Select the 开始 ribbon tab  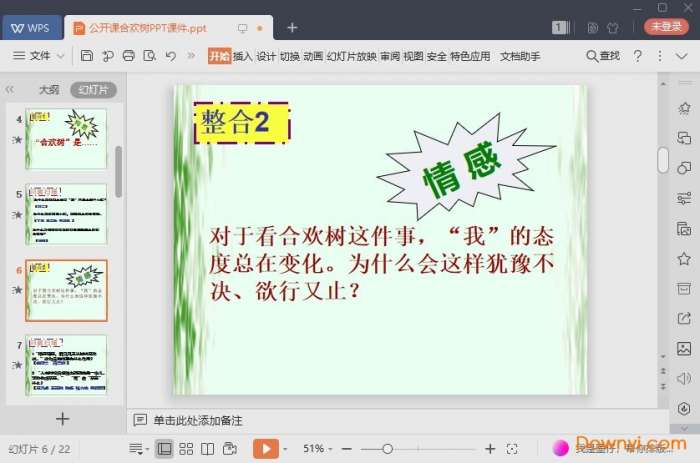(x=219, y=56)
